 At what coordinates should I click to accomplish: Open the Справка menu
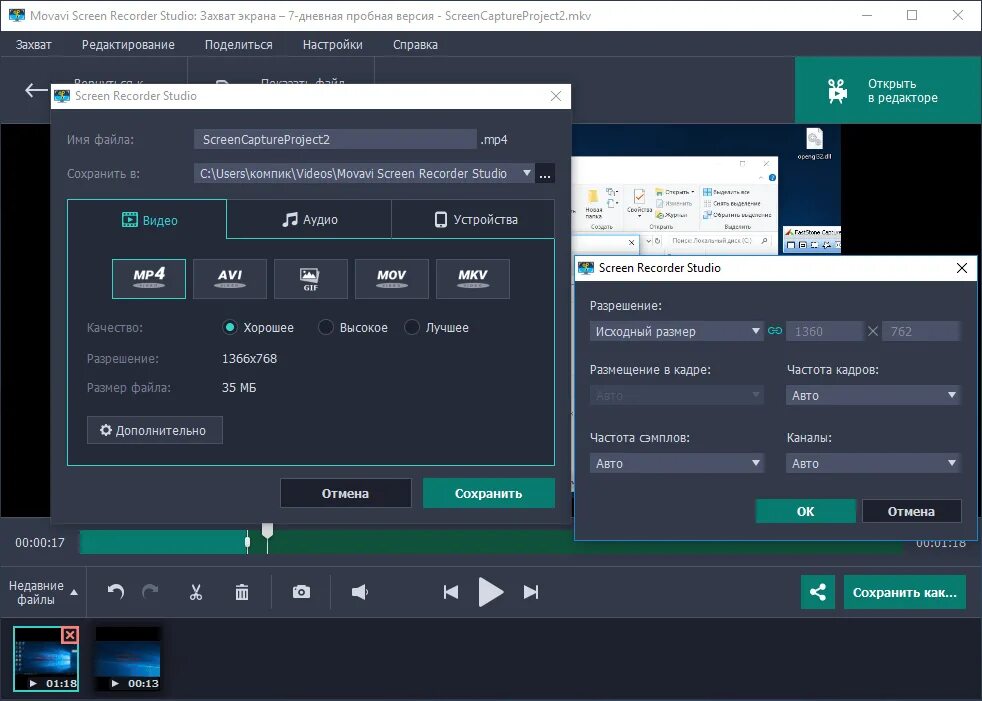[415, 44]
